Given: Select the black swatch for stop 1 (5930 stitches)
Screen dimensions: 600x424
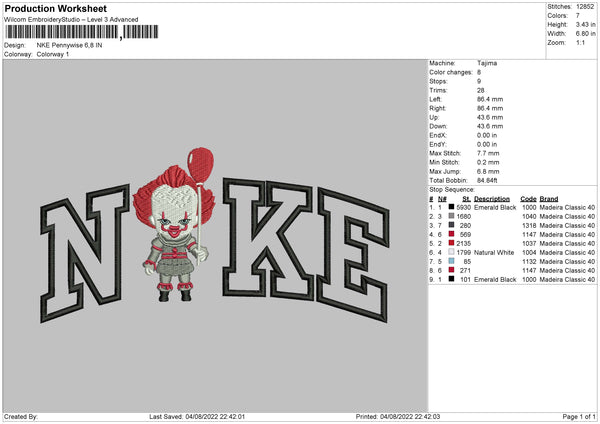Looking at the screenshot, I should tap(450, 207).
